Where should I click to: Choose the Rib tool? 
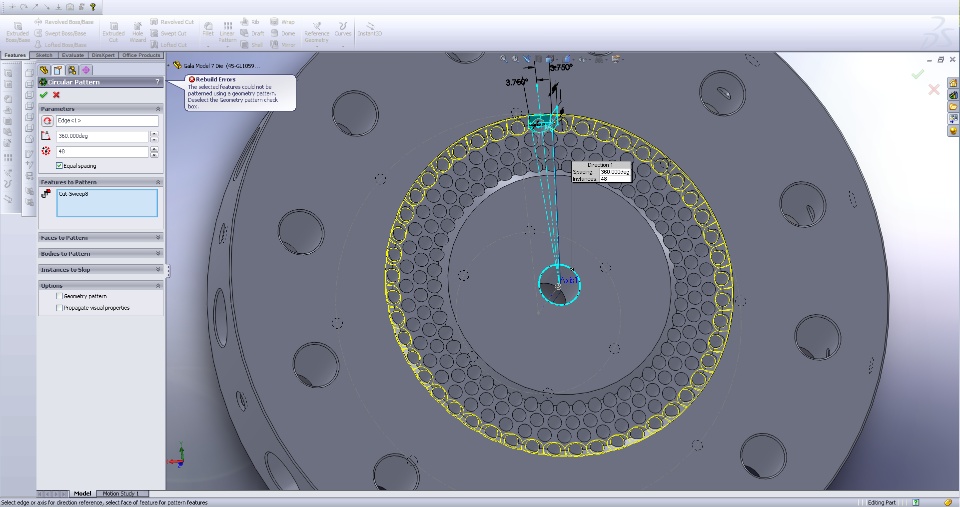coord(250,22)
